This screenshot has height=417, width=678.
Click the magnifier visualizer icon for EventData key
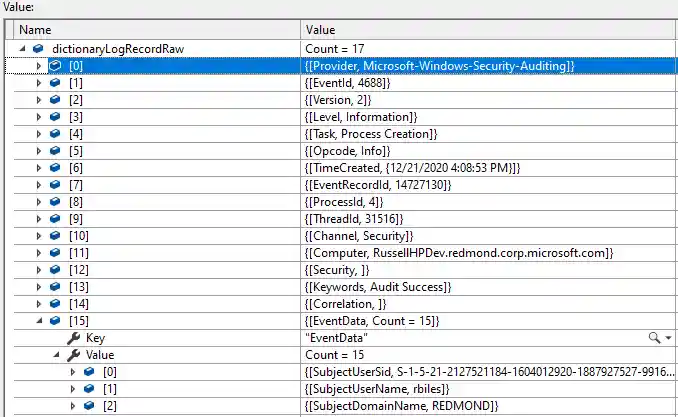[x=654, y=338]
